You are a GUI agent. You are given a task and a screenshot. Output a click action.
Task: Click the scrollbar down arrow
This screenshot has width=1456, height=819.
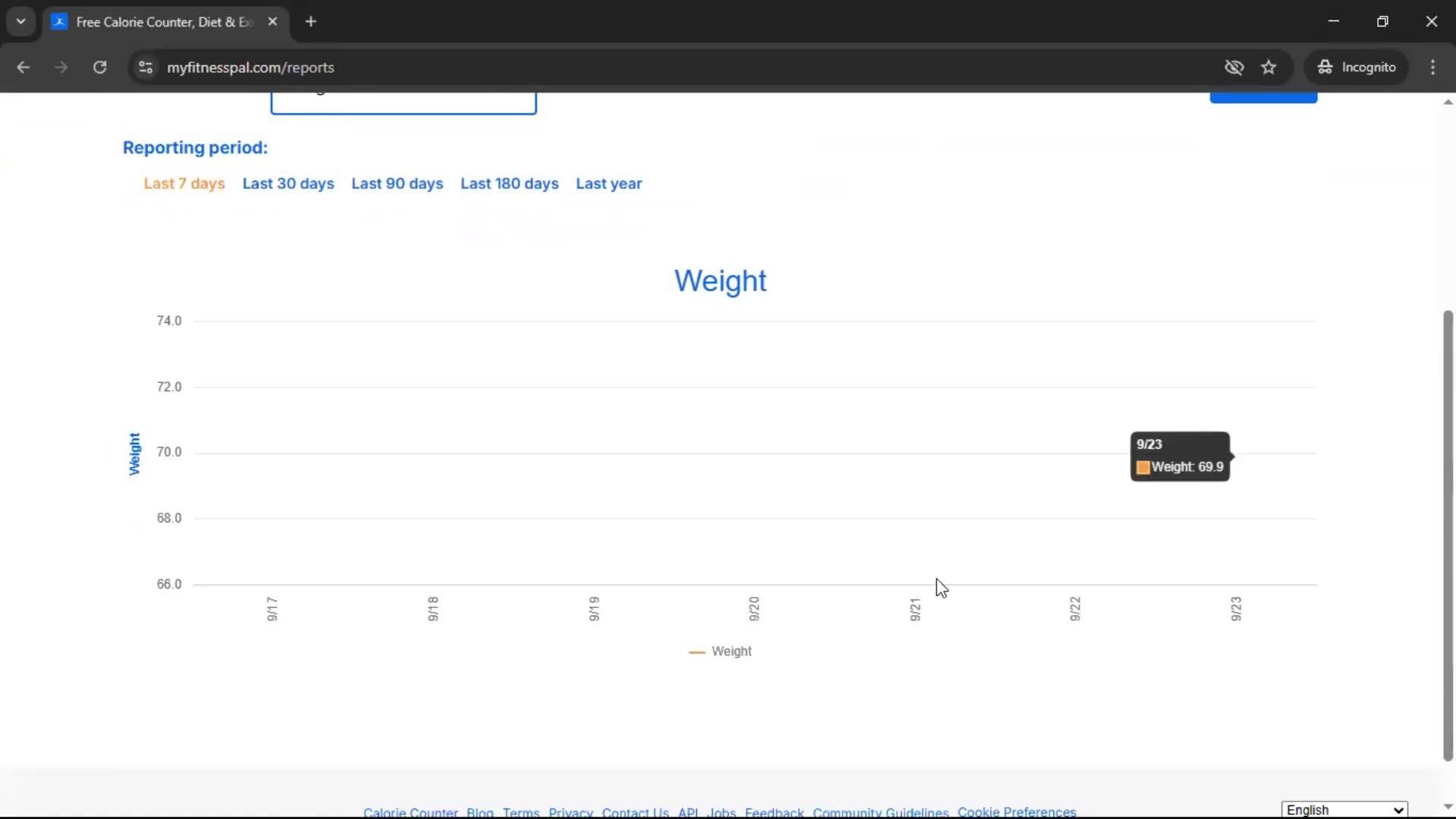tap(1448, 807)
